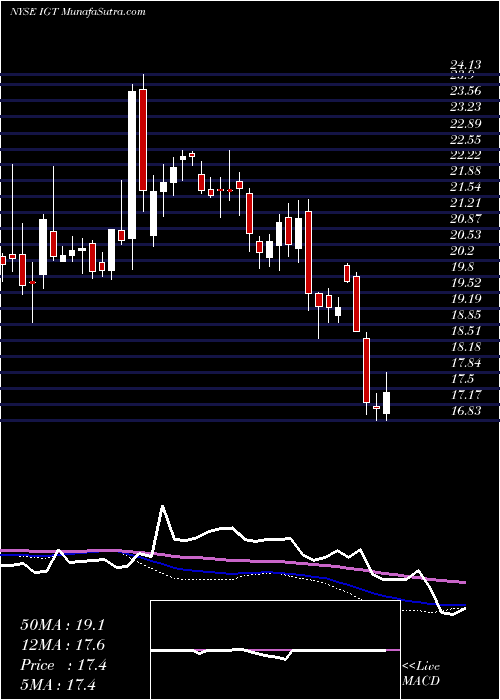Click the 50MA : 19.1 readout
The width and height of the screenshot is (500, 700).
[x=63, y=625]
